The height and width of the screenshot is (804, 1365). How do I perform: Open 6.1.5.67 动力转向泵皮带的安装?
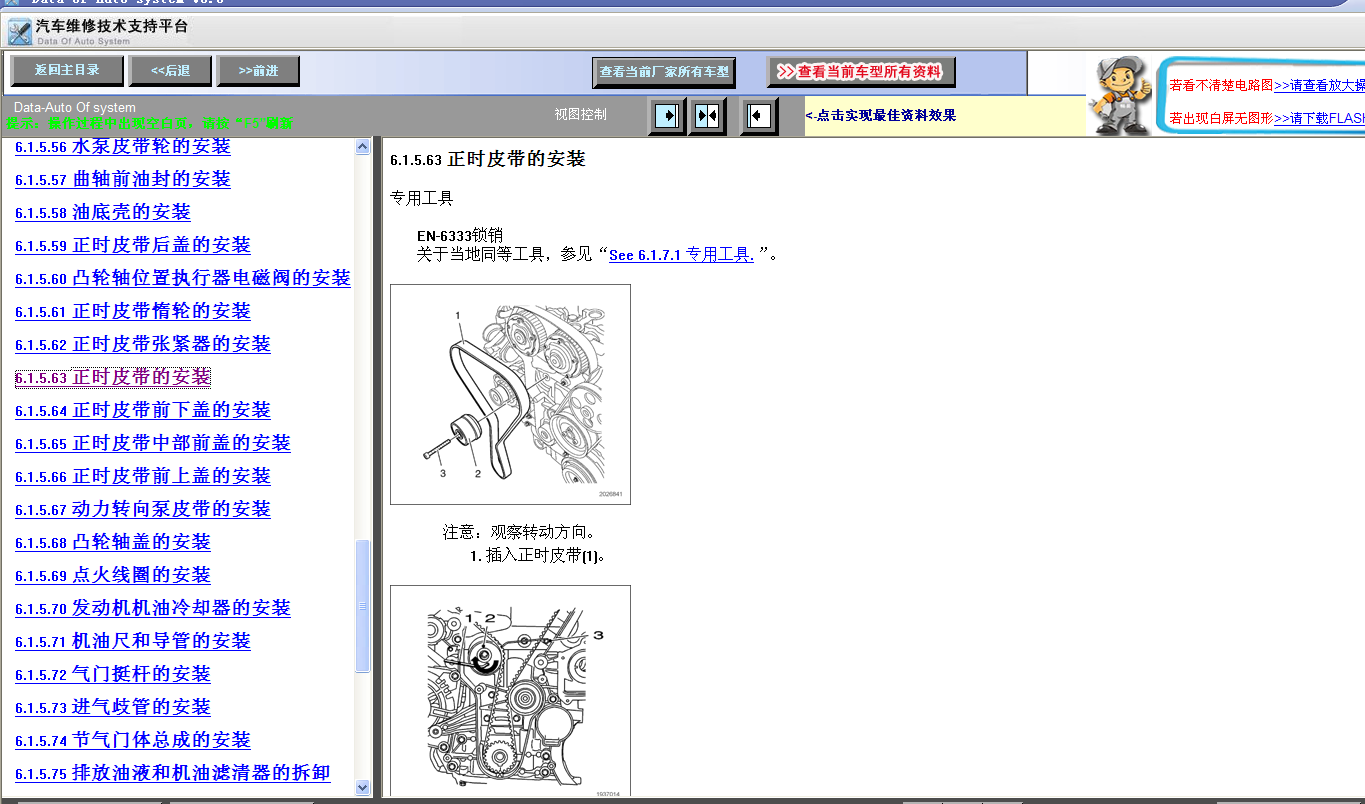tap(143, 509)
